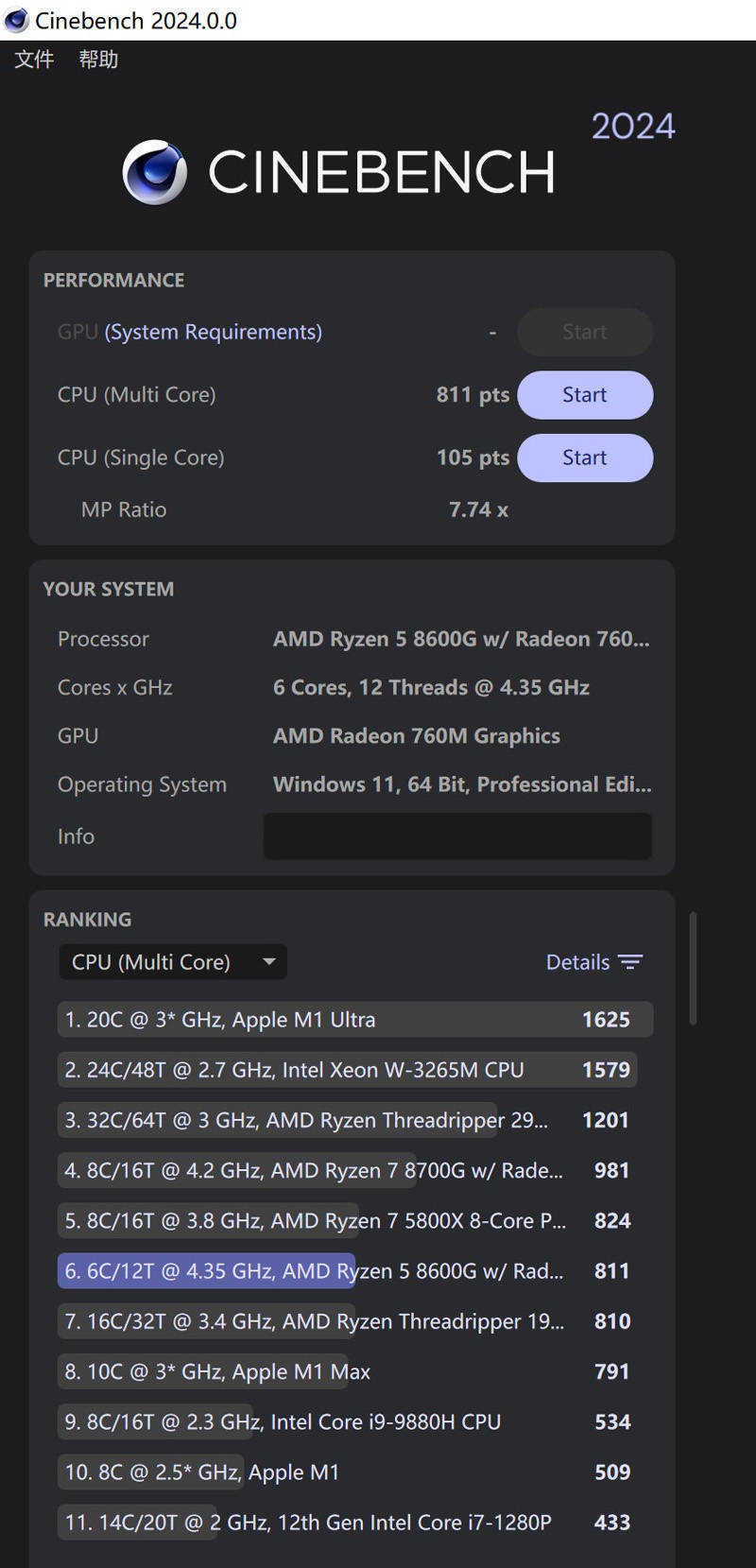Click the Details label next to filter icon
This screenshot has height=1568, width=756.
pyautogui.click(x=577, y=961)
